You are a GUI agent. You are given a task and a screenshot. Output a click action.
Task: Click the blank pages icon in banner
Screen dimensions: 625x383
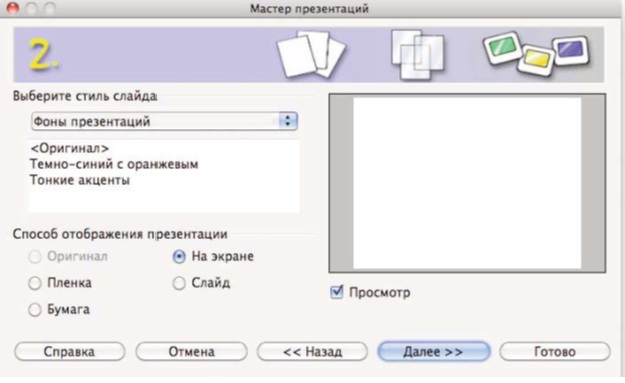tap(311, 54)
